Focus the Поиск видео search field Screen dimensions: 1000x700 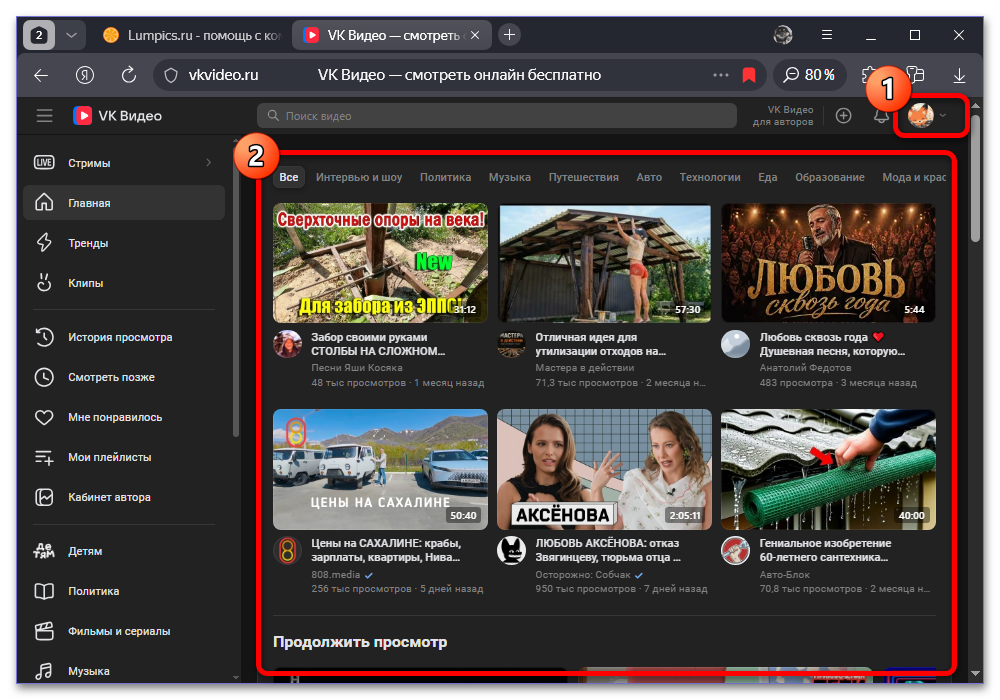[497, 116]
